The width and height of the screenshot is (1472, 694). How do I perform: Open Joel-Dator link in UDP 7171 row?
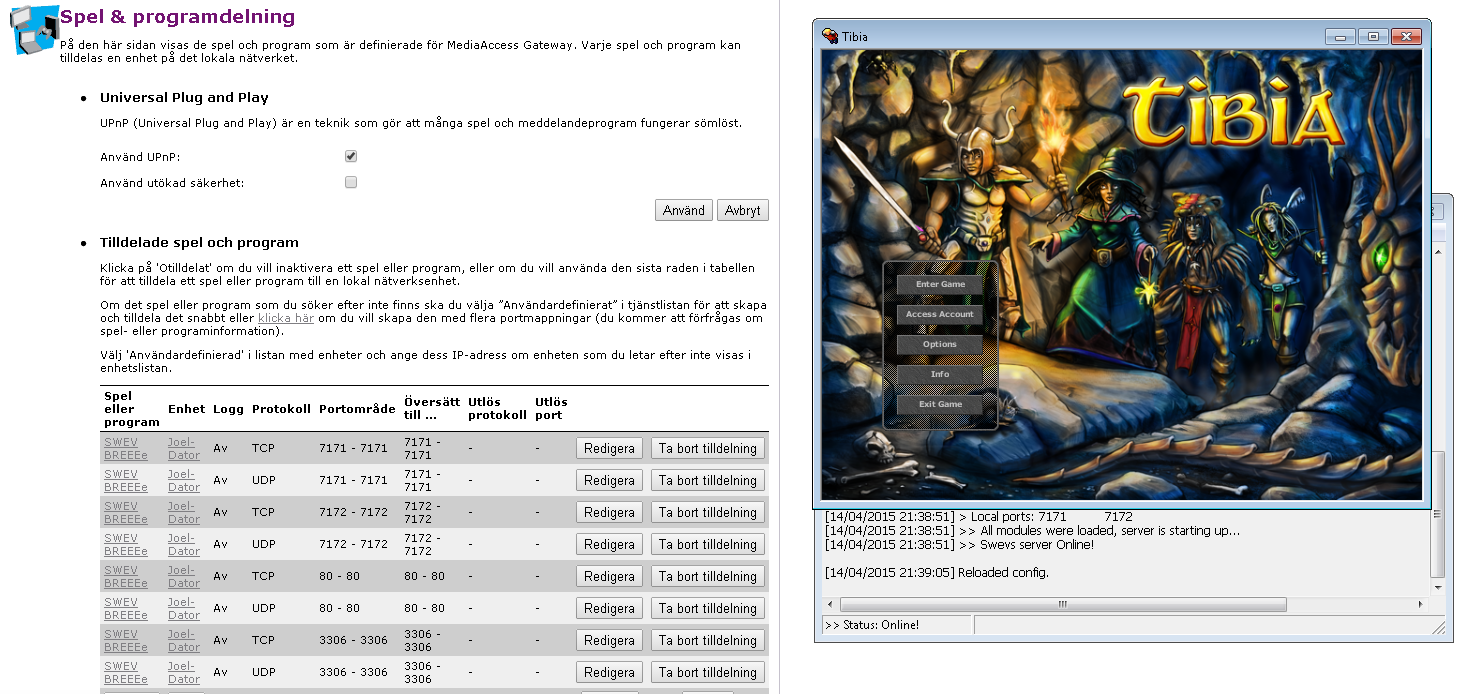tap(184, 480)
